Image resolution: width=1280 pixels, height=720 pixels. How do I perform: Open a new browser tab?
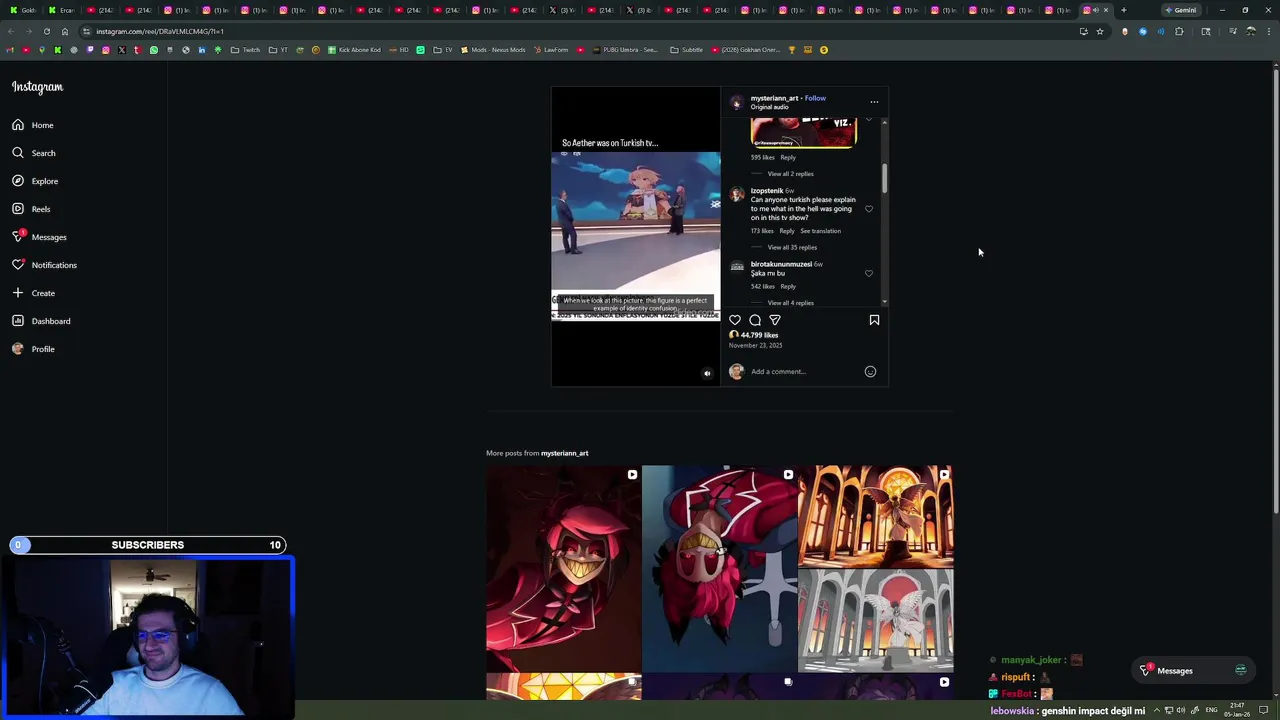point(1124,10)
